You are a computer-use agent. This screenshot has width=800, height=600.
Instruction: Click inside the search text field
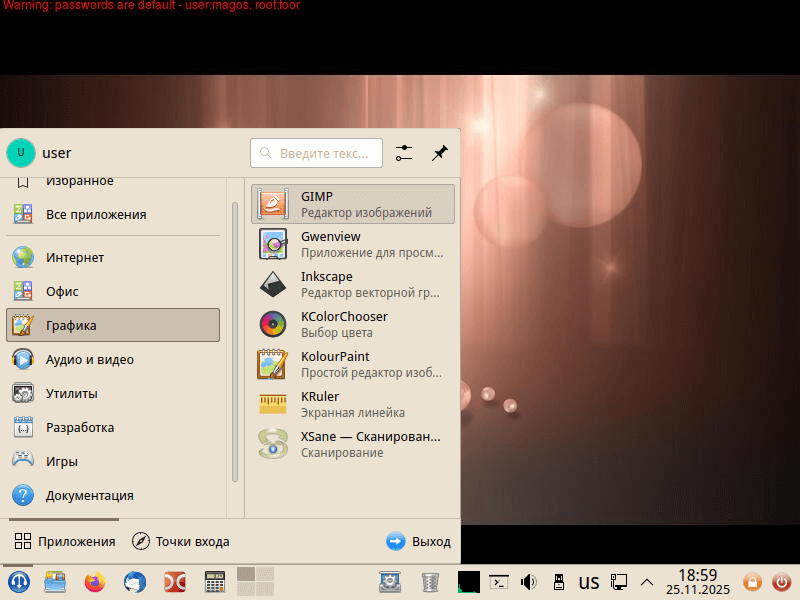click(320, 153)
